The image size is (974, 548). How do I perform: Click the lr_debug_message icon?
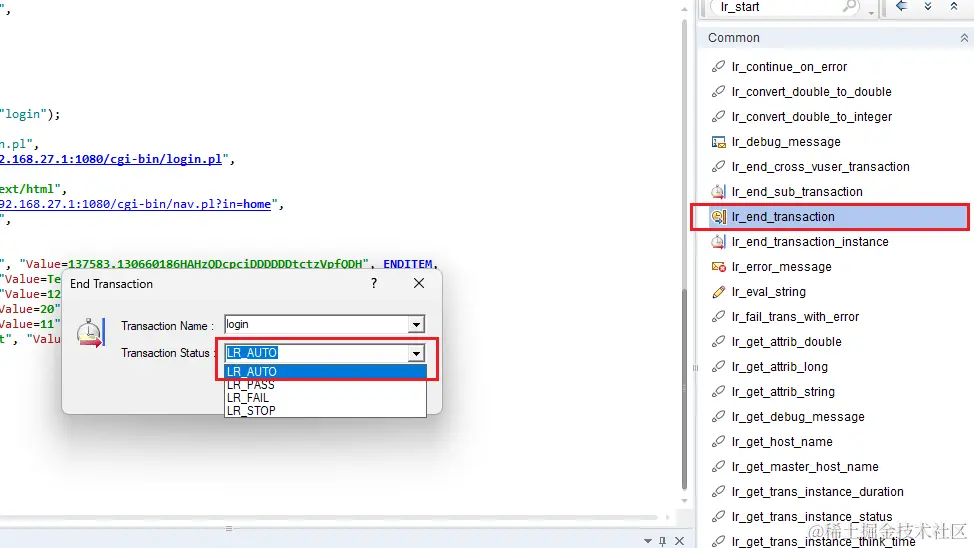pyautogui.click(x=718, y=142)
